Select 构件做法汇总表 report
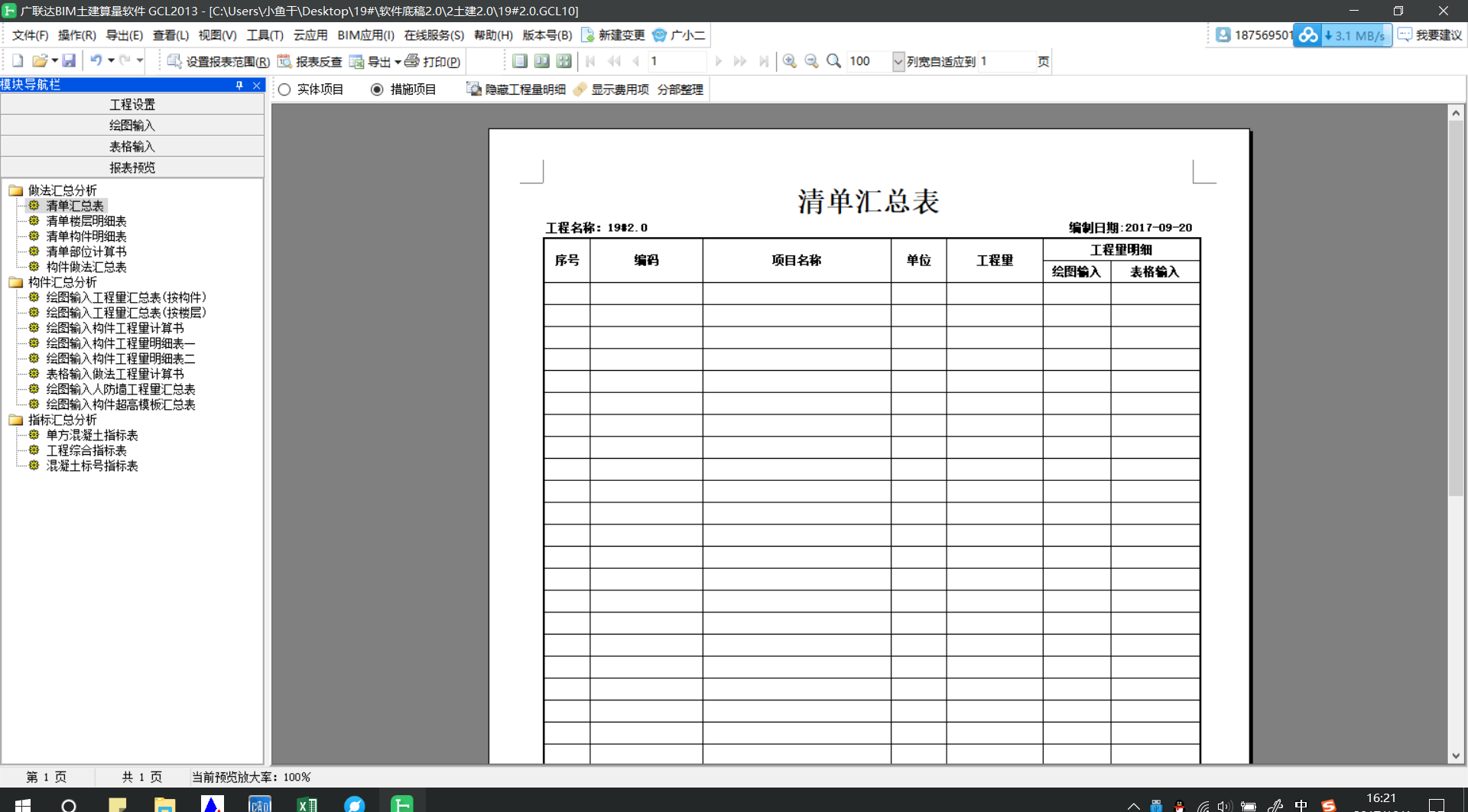 [x=86, y=267]
